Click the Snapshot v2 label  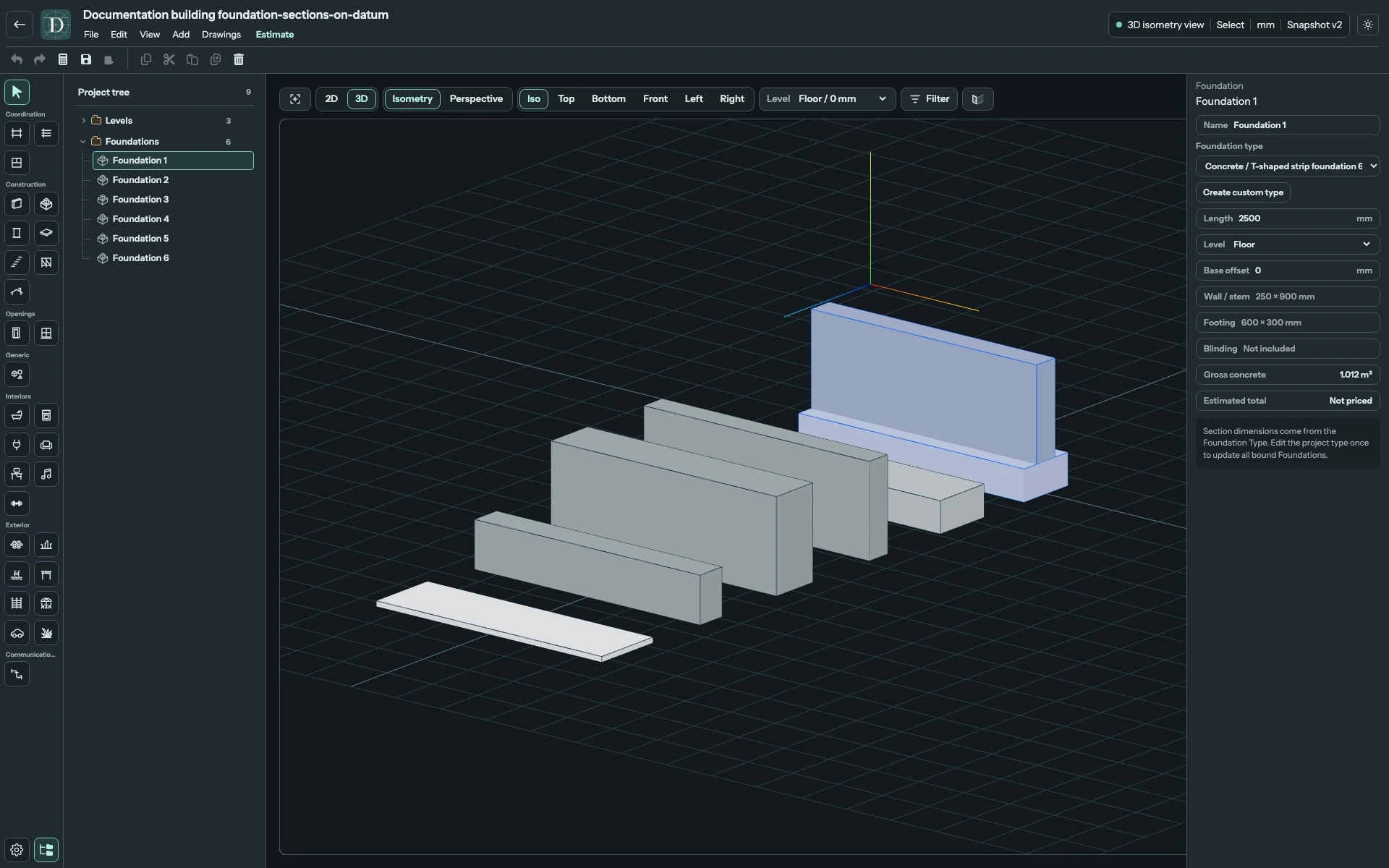(x=1314, y=25)
